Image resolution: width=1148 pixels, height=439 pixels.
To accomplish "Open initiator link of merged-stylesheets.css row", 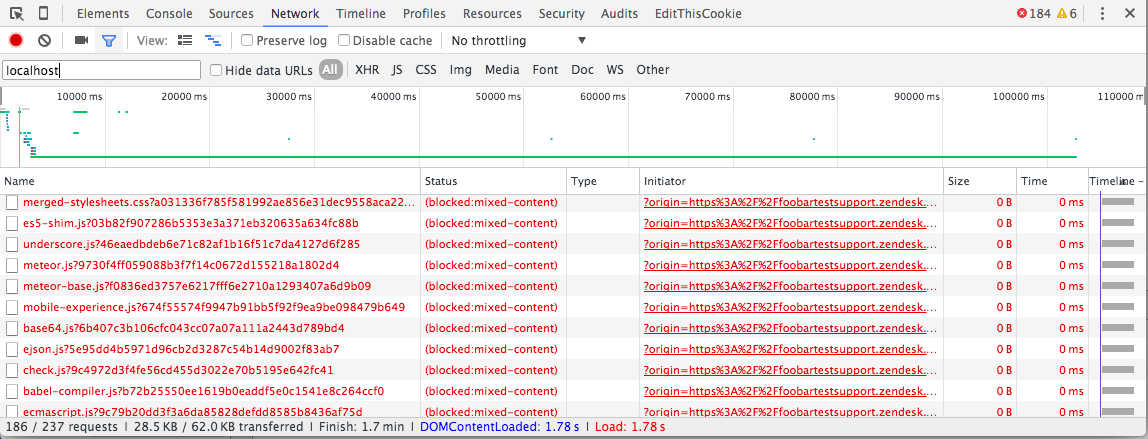I will (x=790, y=202).
